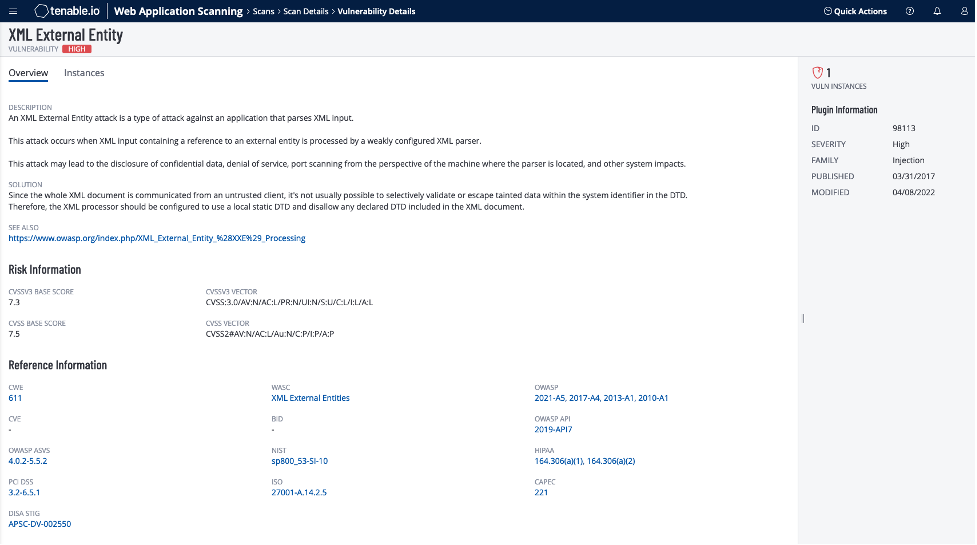
Task: Open the hamburger navigation menu
Action: (12, 11)
